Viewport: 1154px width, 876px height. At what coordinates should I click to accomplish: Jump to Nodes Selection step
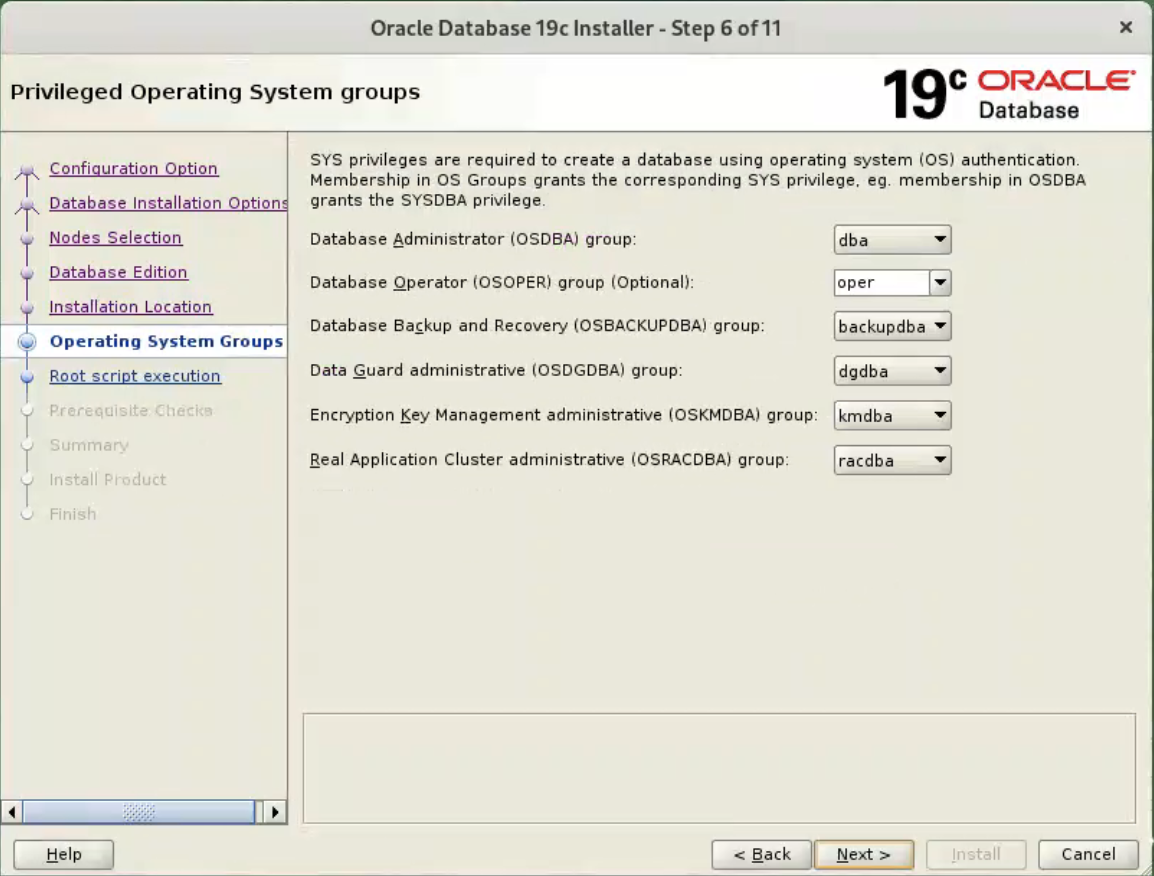116,238
